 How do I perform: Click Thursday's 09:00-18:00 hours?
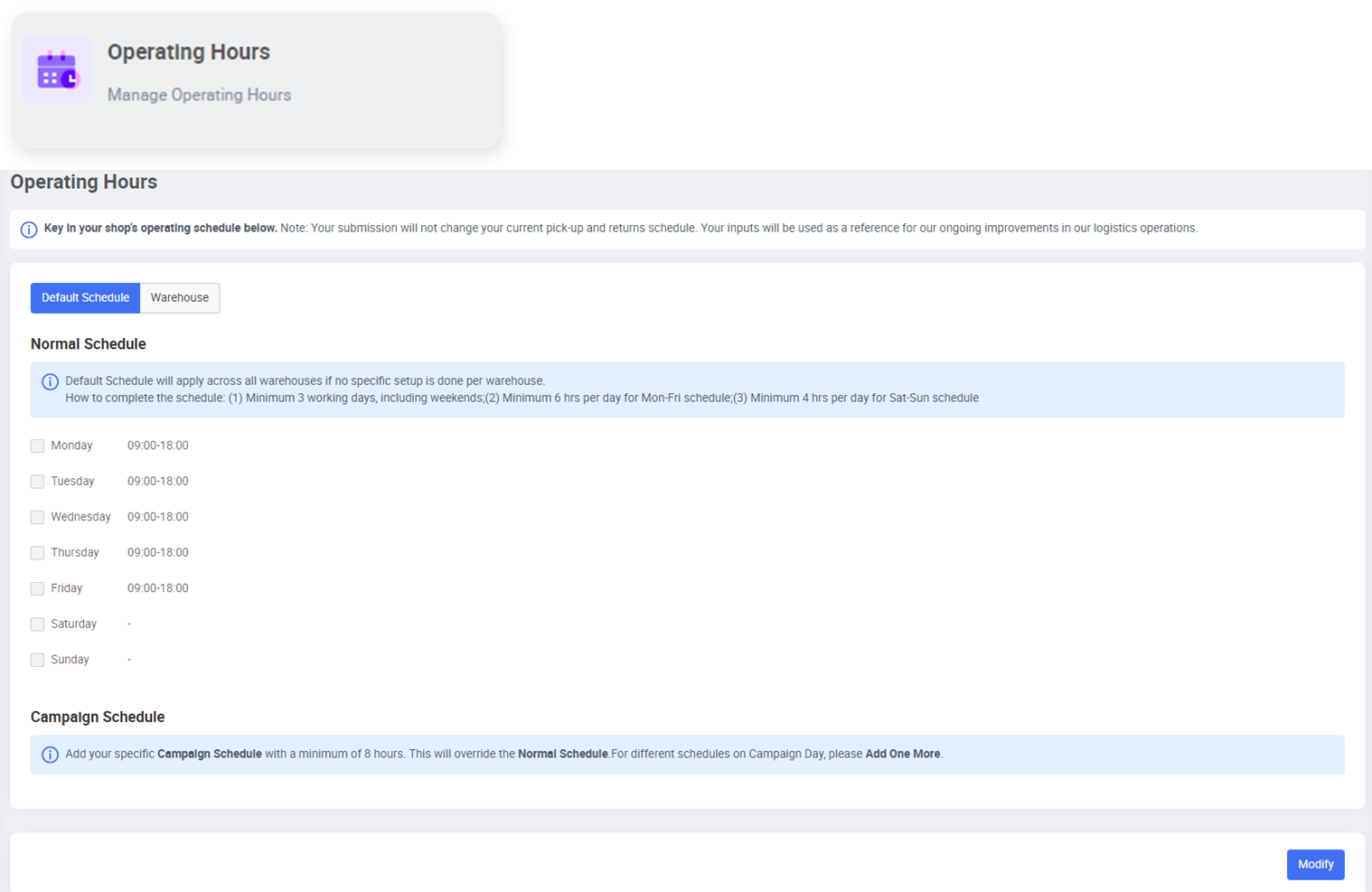point(158,553)
